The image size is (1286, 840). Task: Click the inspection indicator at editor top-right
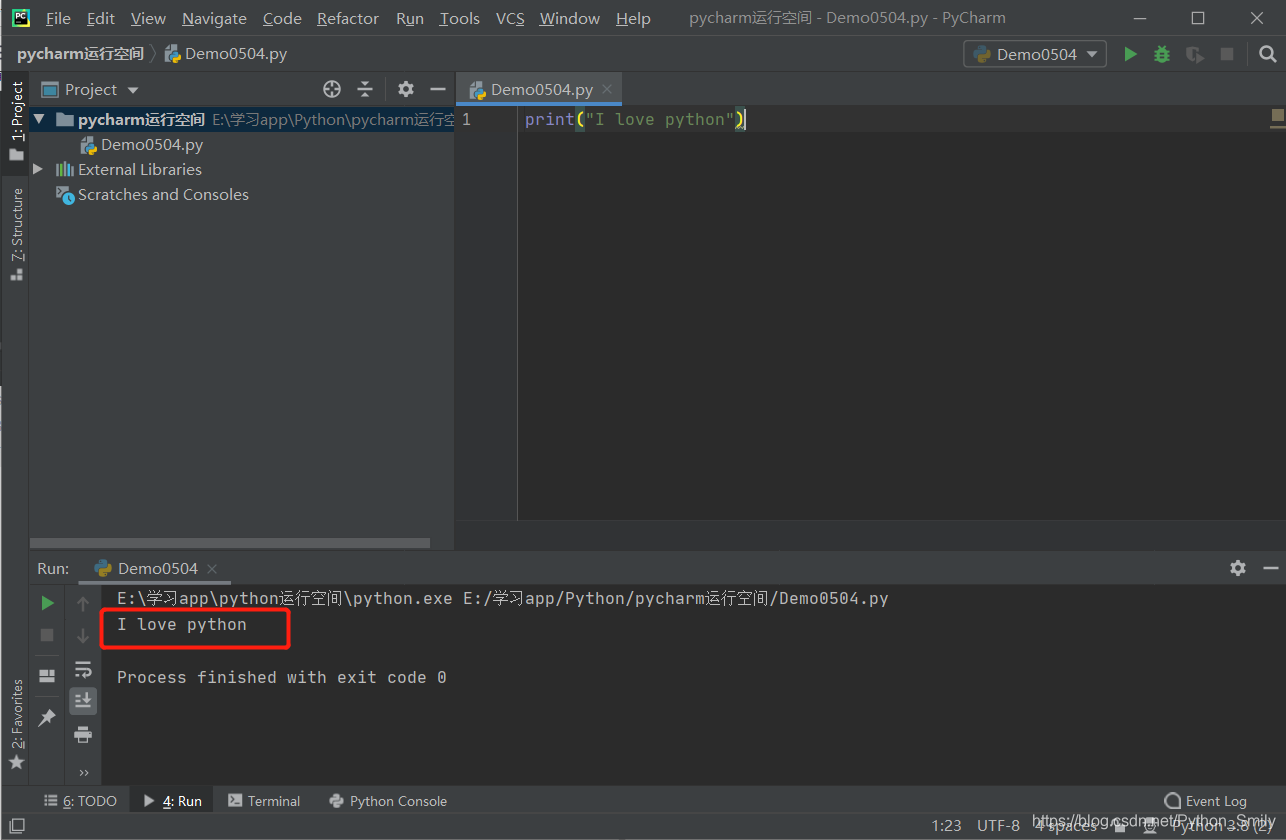click(x=1277, y=117)
